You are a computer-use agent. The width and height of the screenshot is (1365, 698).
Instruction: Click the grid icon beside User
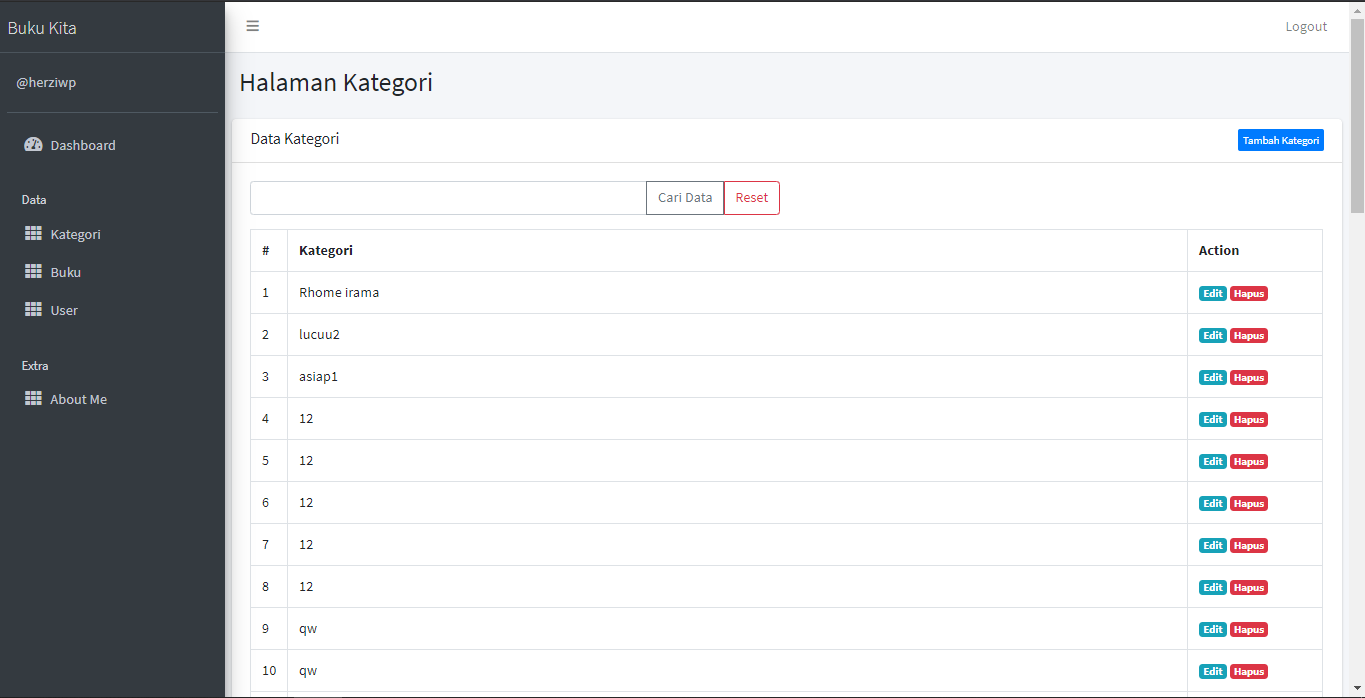click(x=33, y=310)
